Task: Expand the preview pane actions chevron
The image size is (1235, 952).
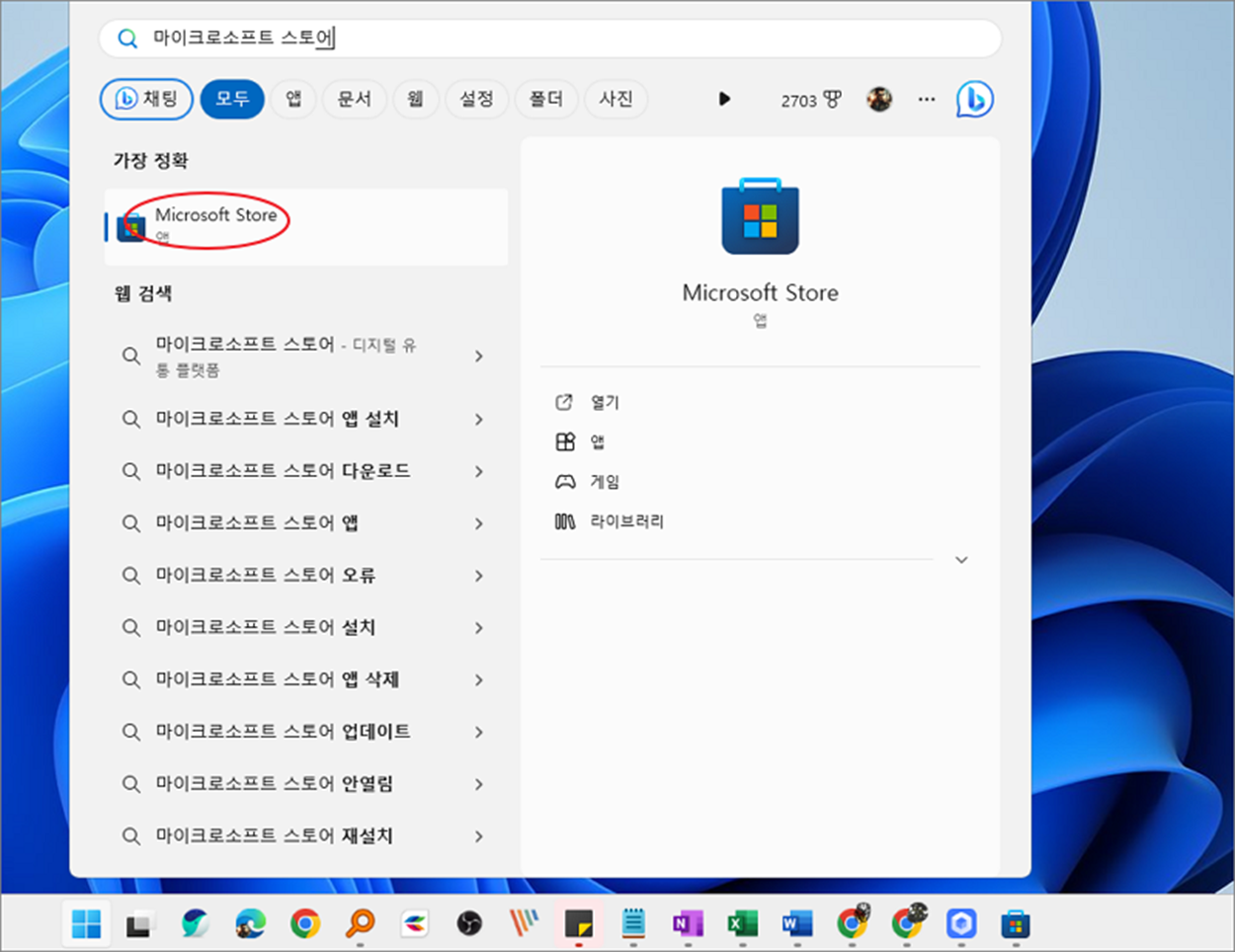Action: [961, 560]
